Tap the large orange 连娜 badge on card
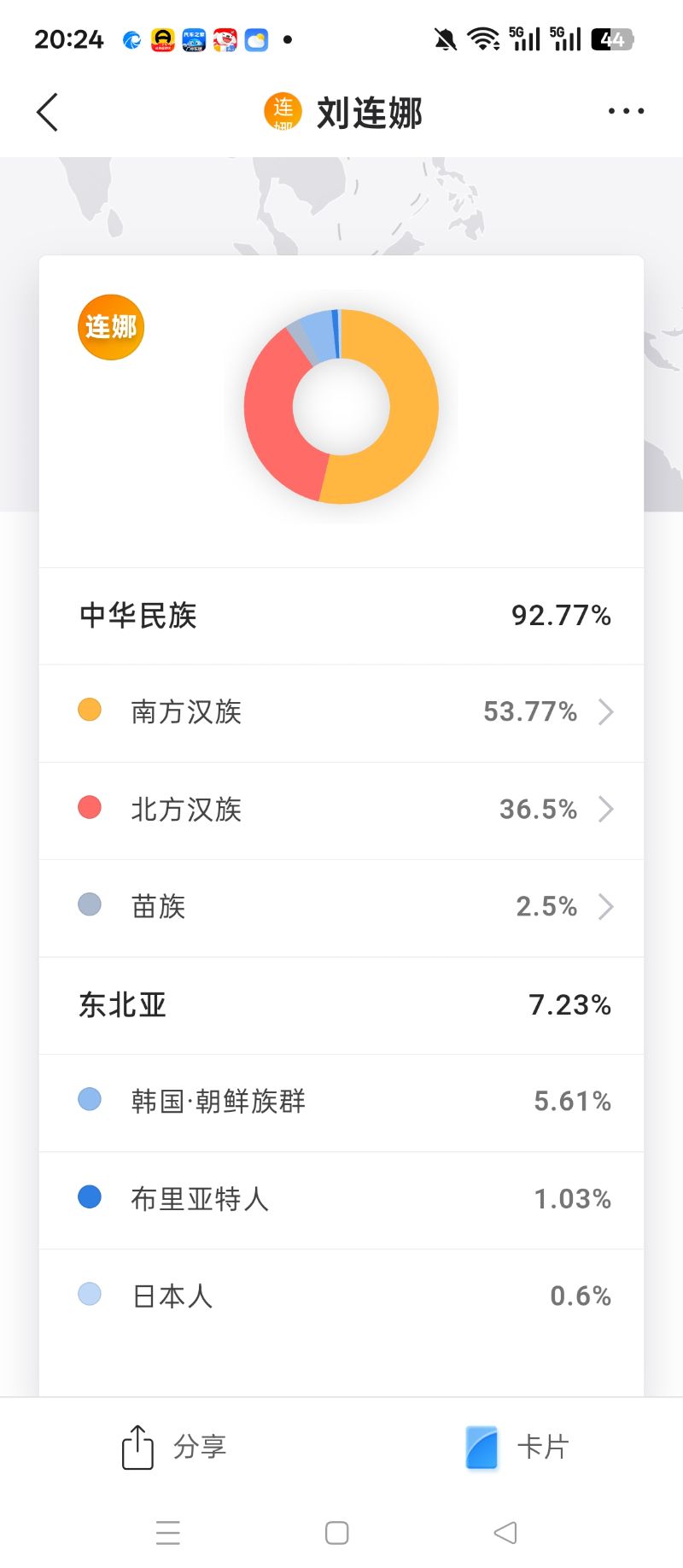Viewport: 683px width, 1568px height. (x=111, y=326)
